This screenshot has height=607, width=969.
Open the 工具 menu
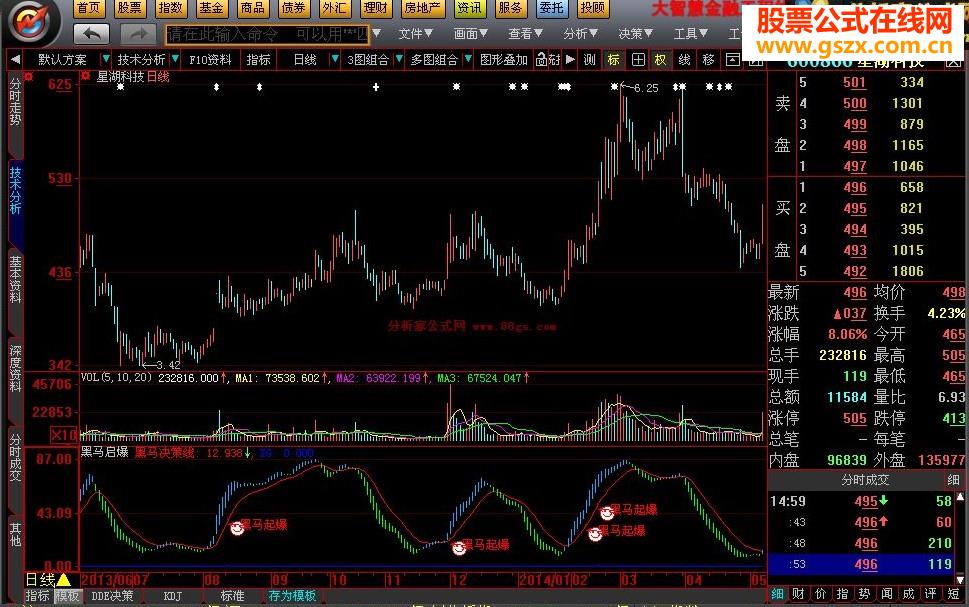click(x=690, y=33)
